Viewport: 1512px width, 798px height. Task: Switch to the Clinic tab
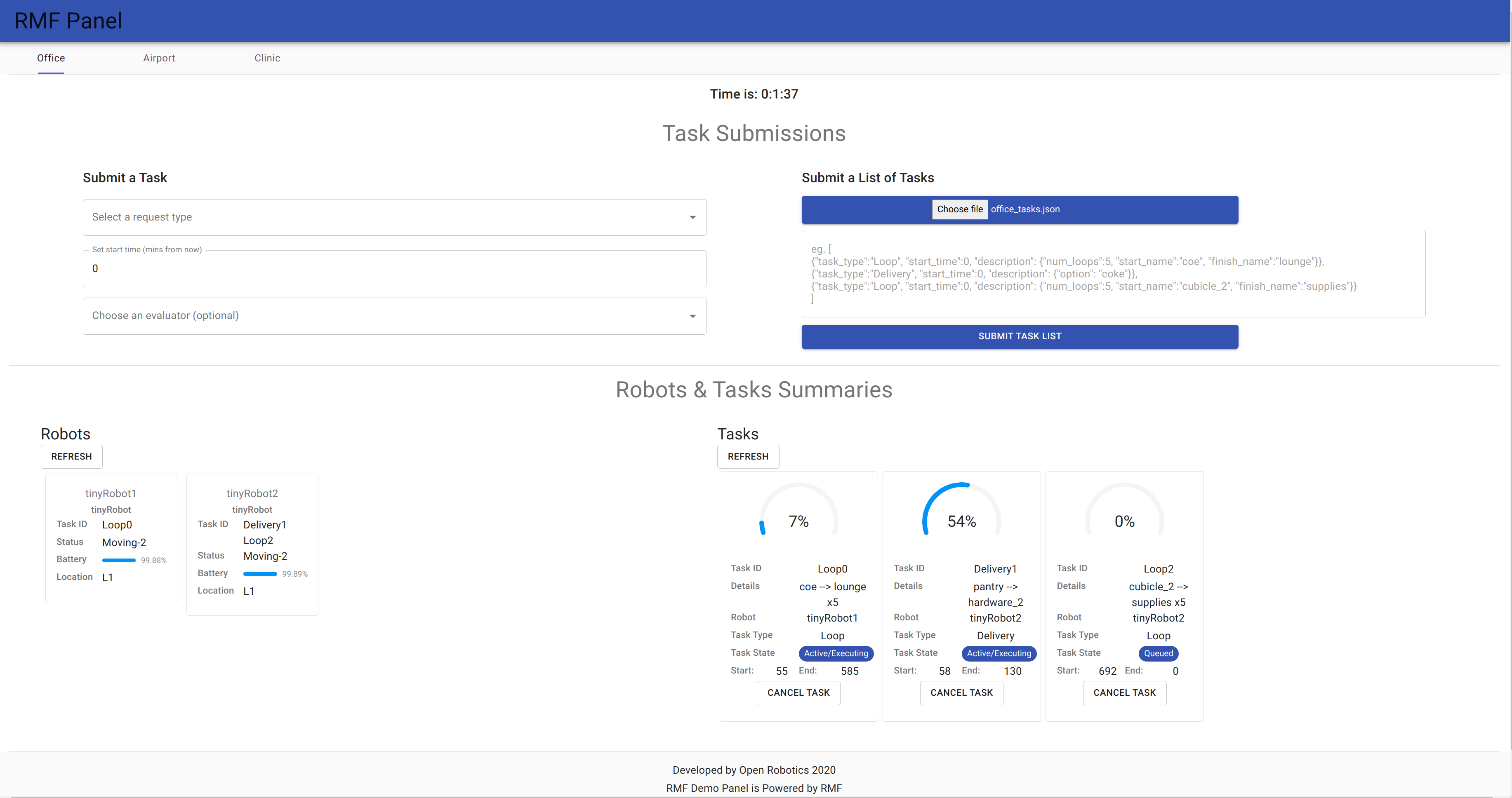pyautogui.click(x=267, y=58)
